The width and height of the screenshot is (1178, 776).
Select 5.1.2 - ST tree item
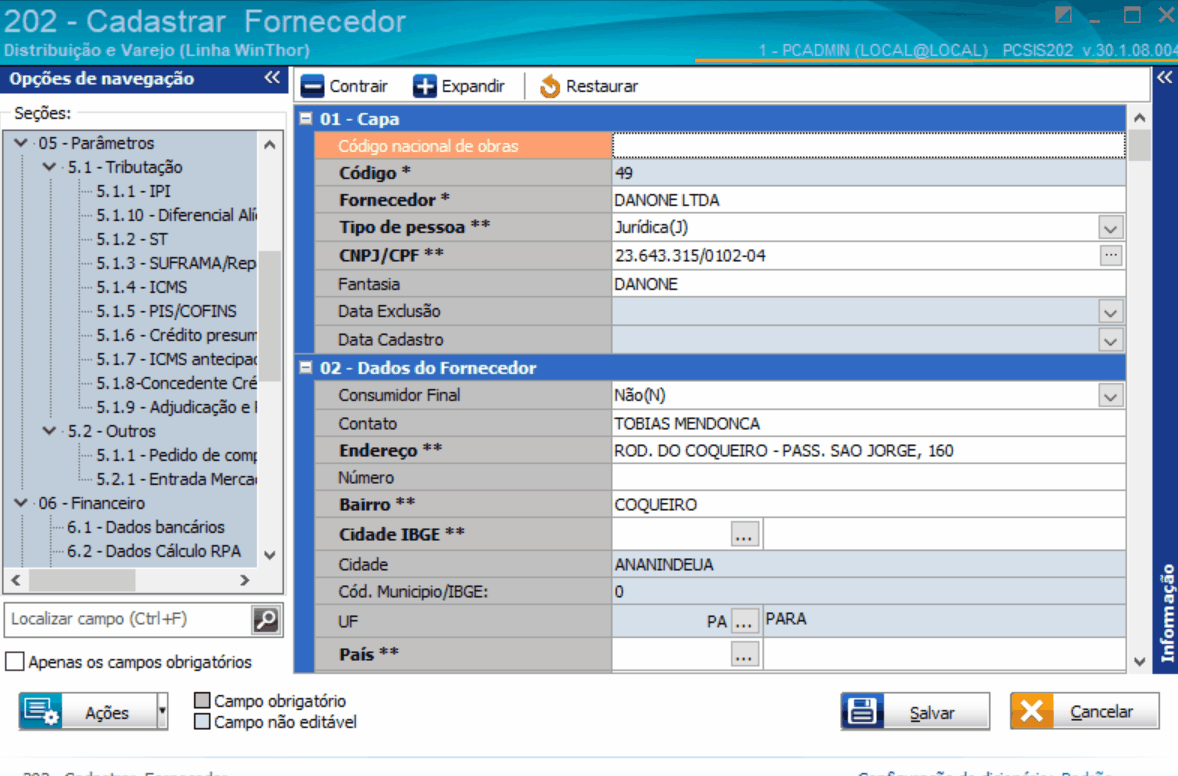(131, 239)
